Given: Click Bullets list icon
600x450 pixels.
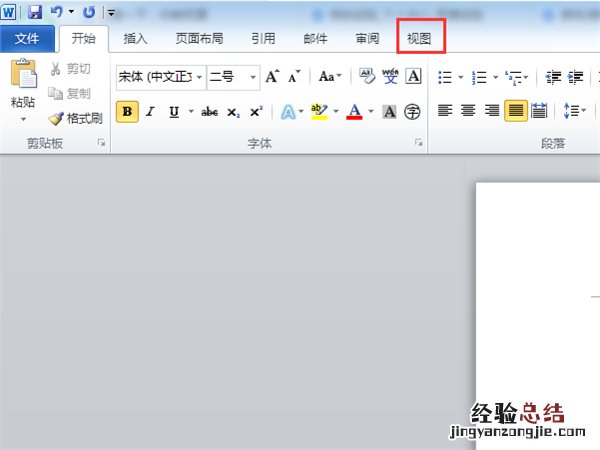Looking at the screenshot, I should [445, 77].
